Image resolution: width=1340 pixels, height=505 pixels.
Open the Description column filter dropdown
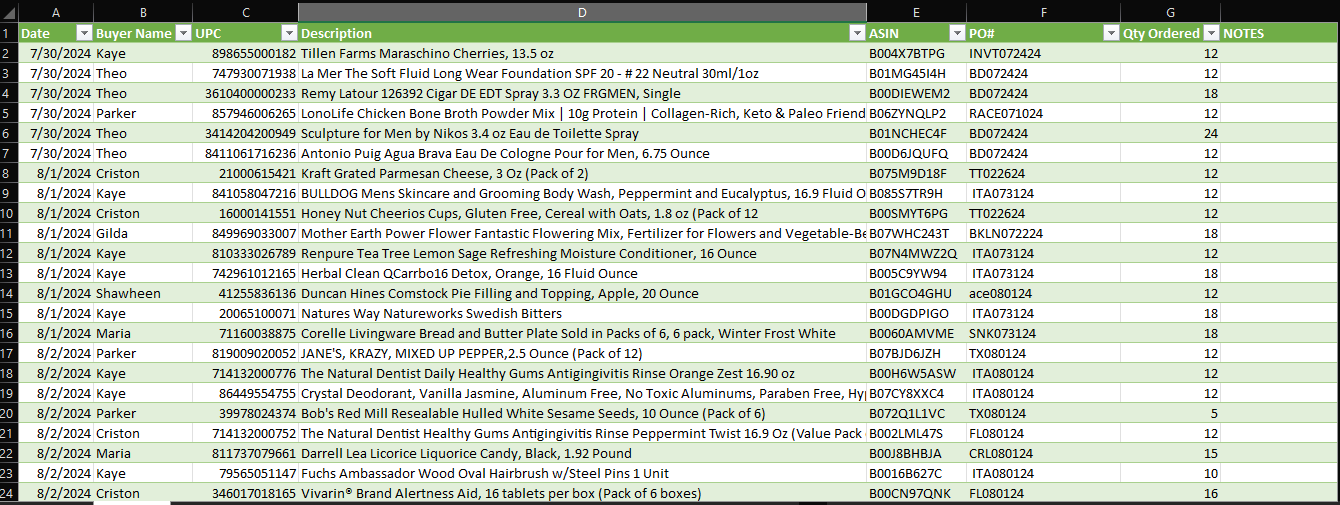[x=857, y=33]
